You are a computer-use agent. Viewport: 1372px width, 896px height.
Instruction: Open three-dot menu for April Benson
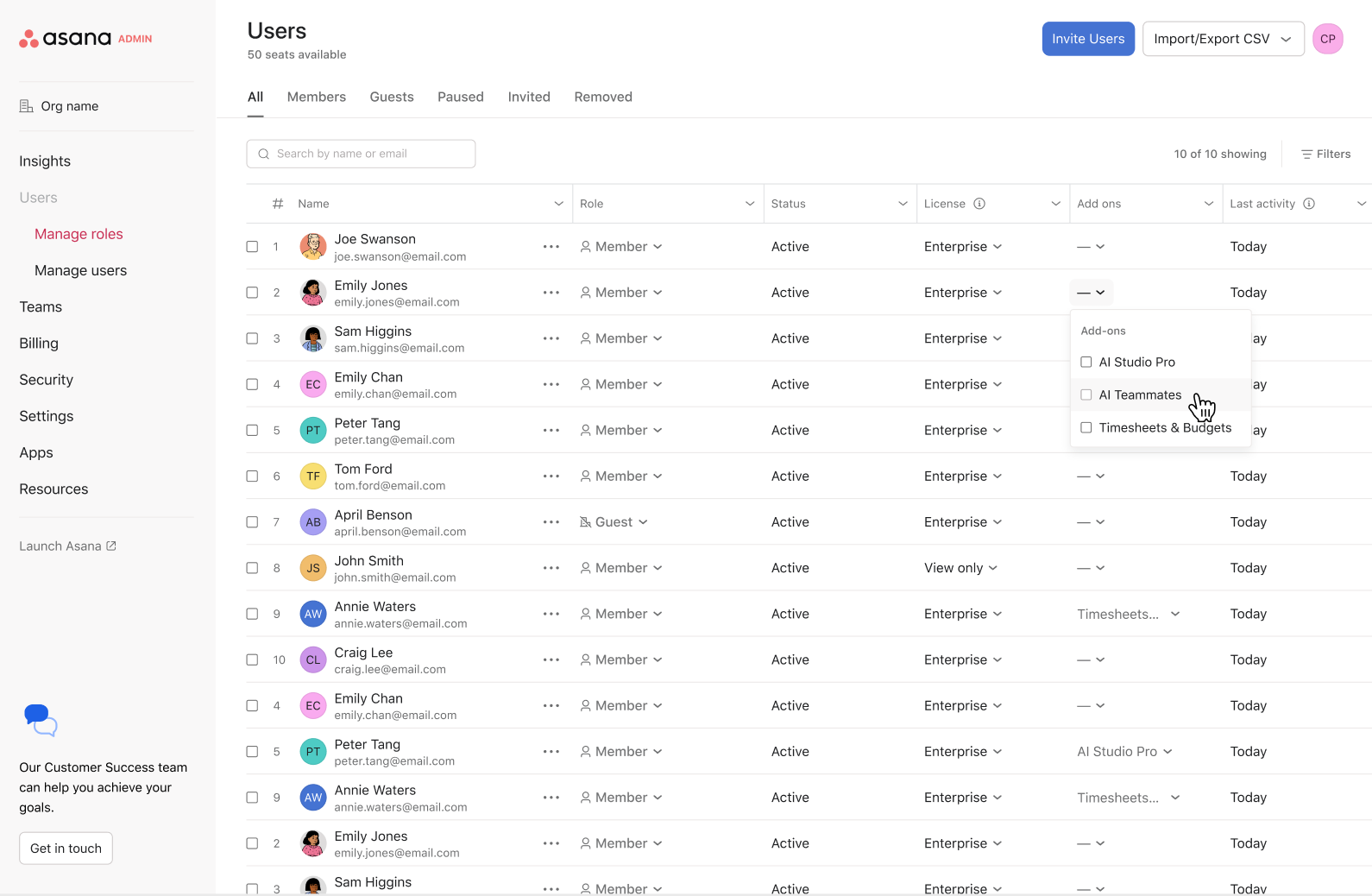[551, 522]
